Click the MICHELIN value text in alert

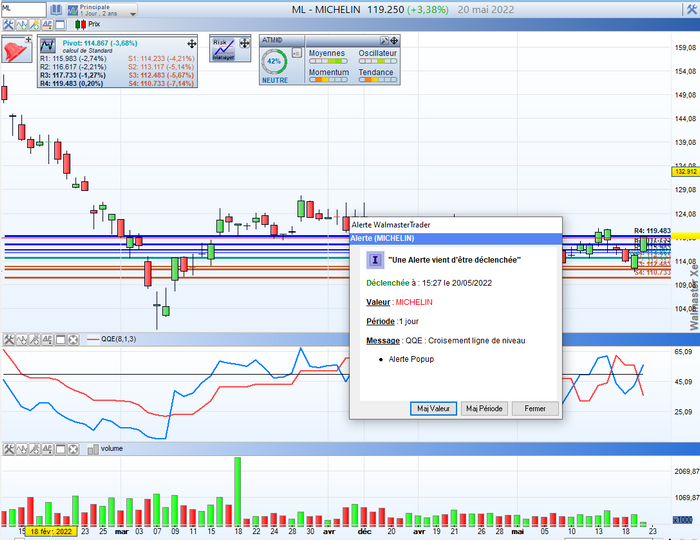(414, 302)
